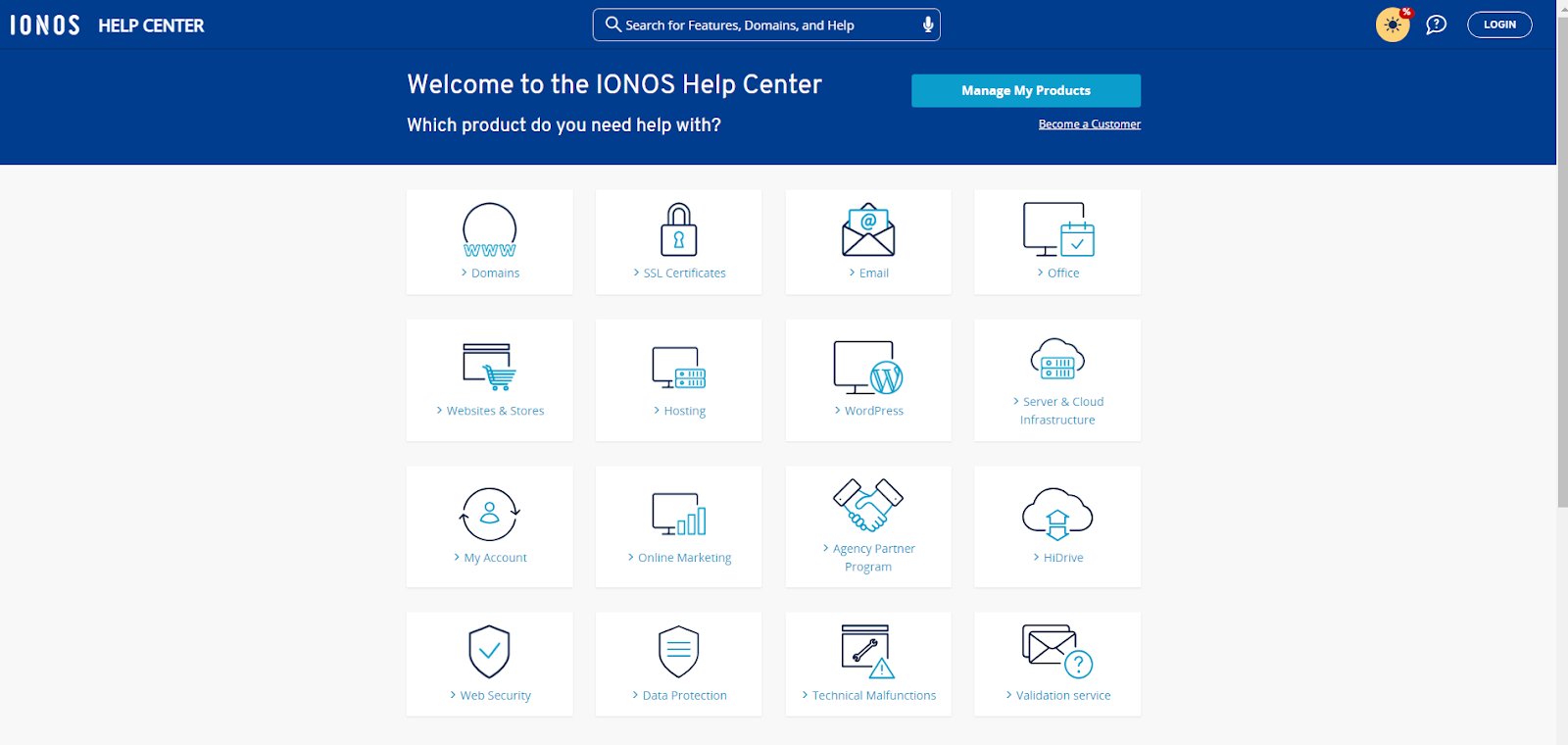Visit Technical Malfunctions help link
The image size is (1568, 745).
tap(868, 696)
